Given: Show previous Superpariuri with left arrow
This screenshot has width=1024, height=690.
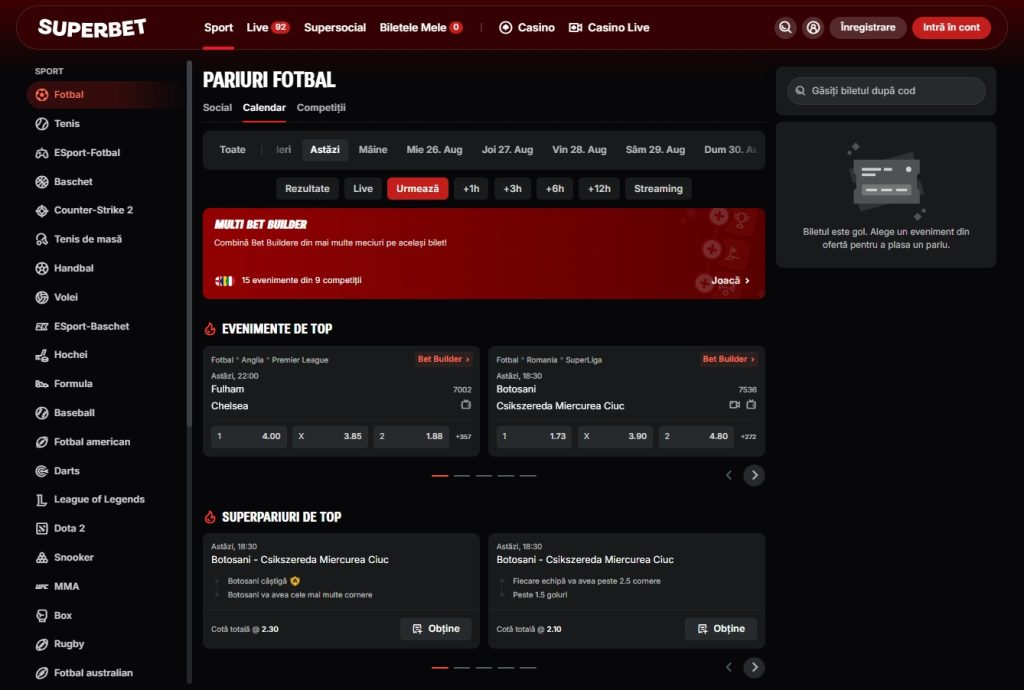Looking at the screenshot, I should tap(729, 667).
